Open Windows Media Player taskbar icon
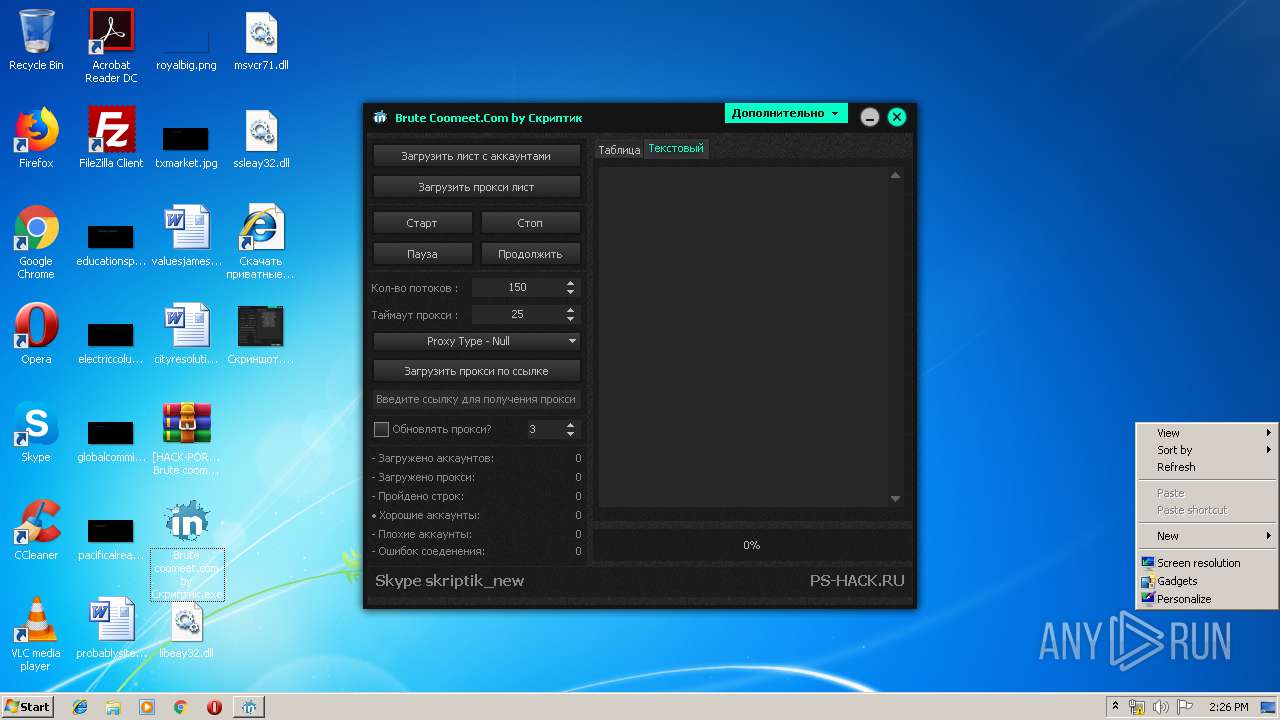Screen dimensions: 1280x720 (x=147, y=707)
